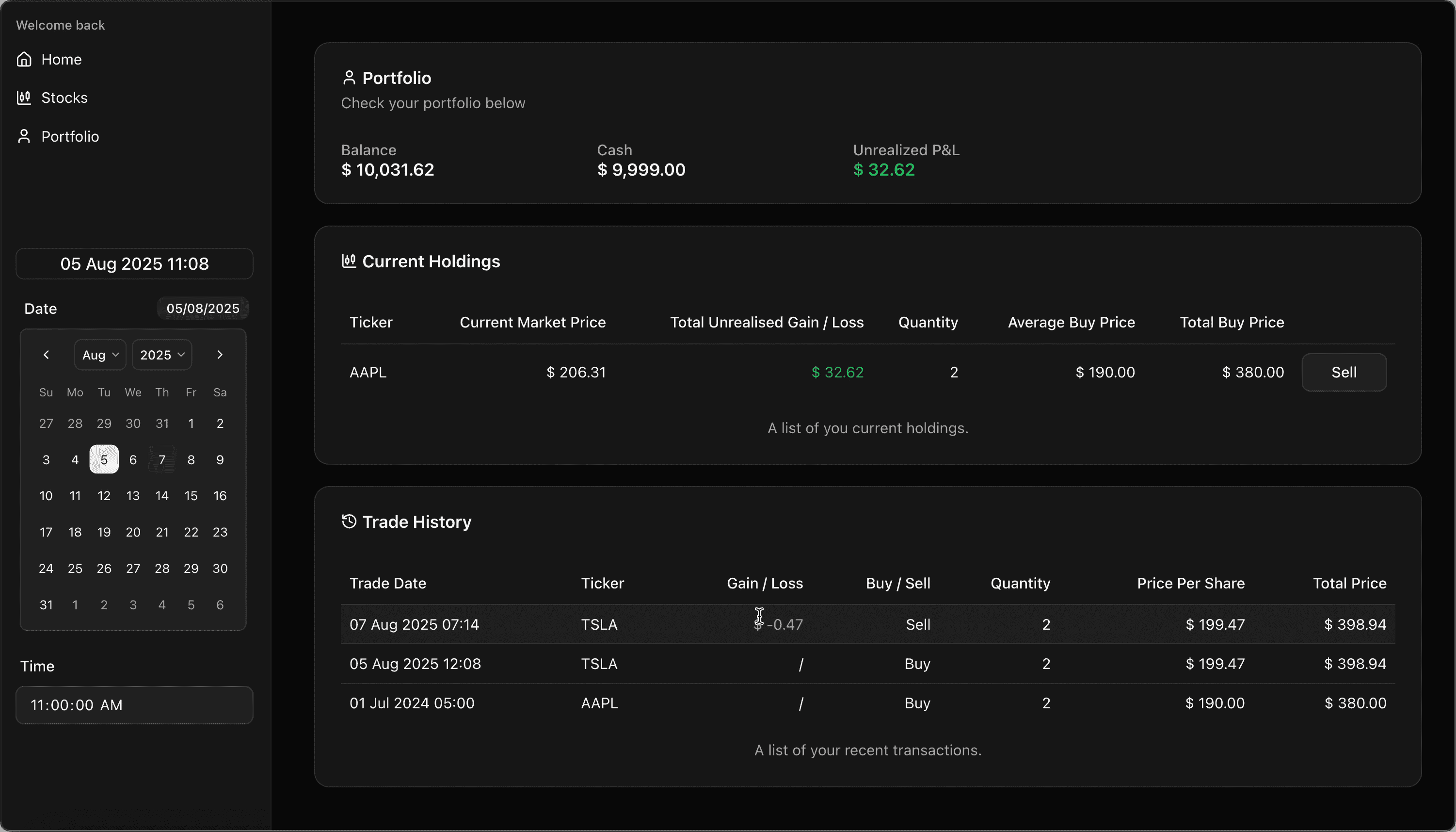
Task: Click the chart icon beside Current Holdings
Action: [x=349, y=261]
